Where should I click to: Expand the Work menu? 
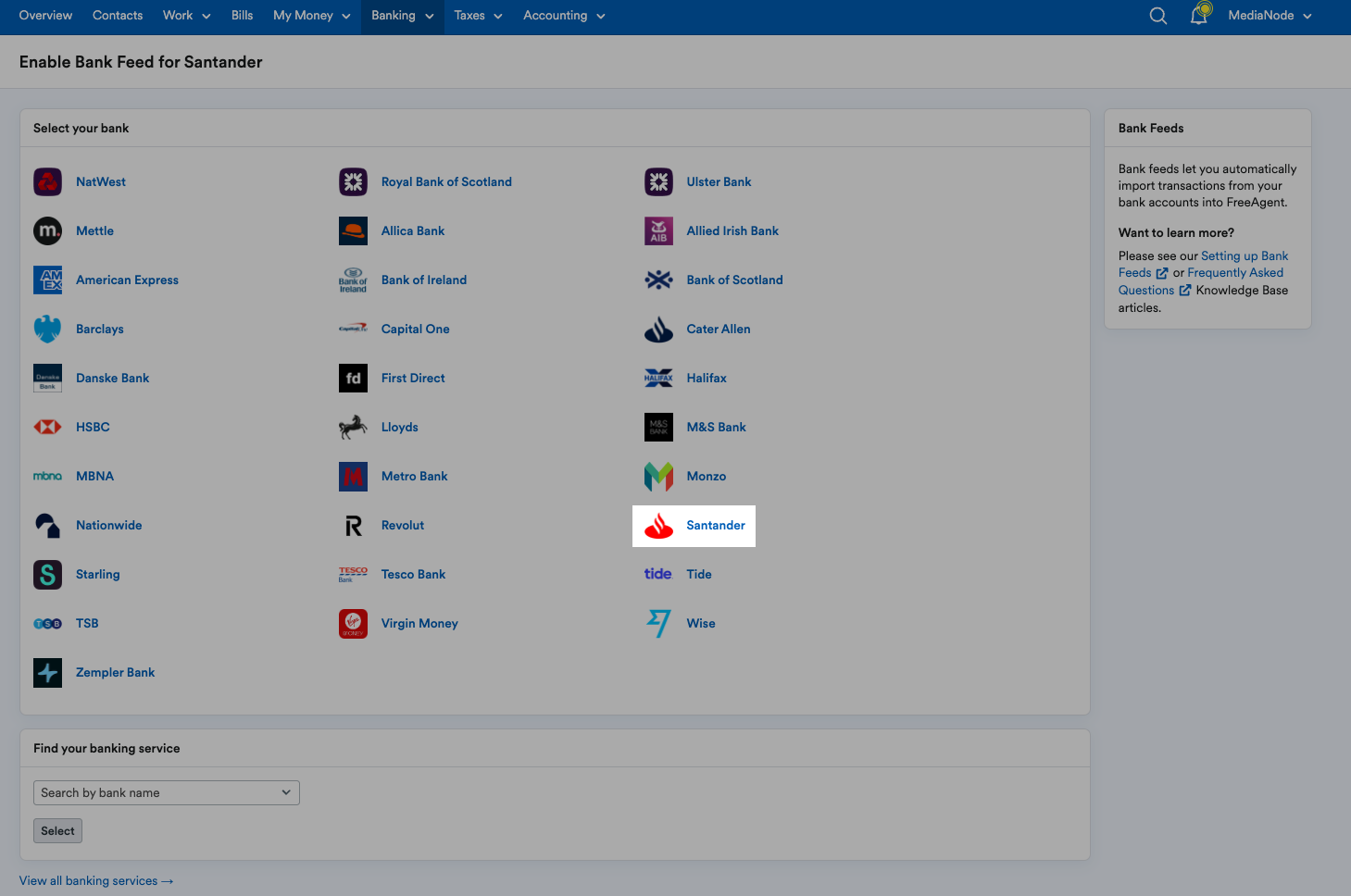point(187,16)
